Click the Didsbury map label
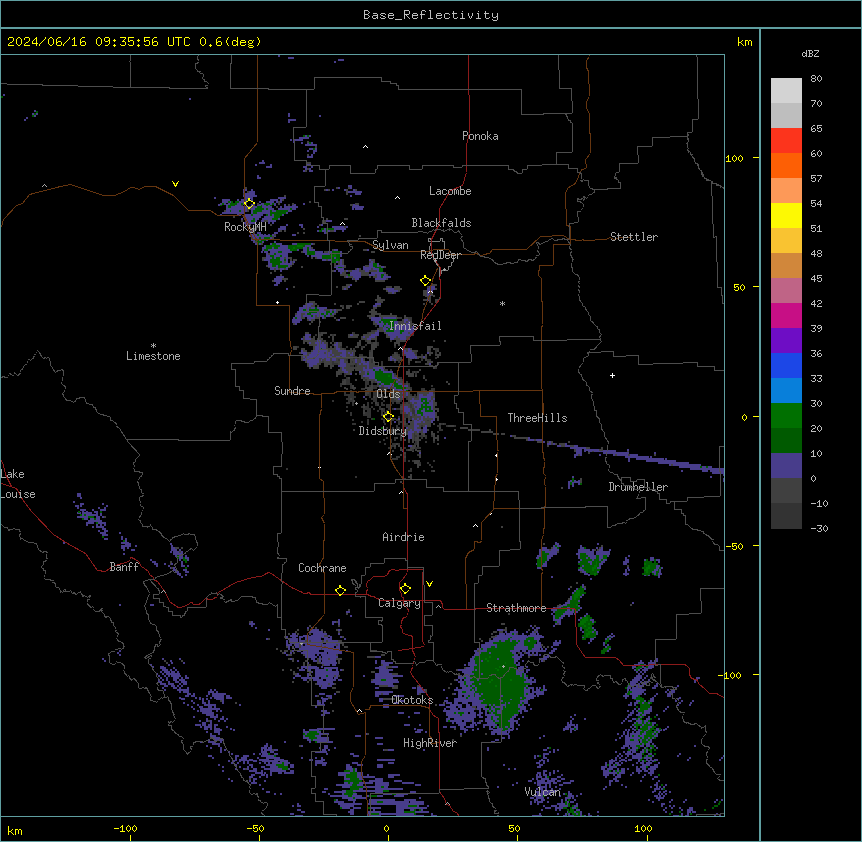The height and width of the screenshot is (842, 862). [x=383, y=431]
